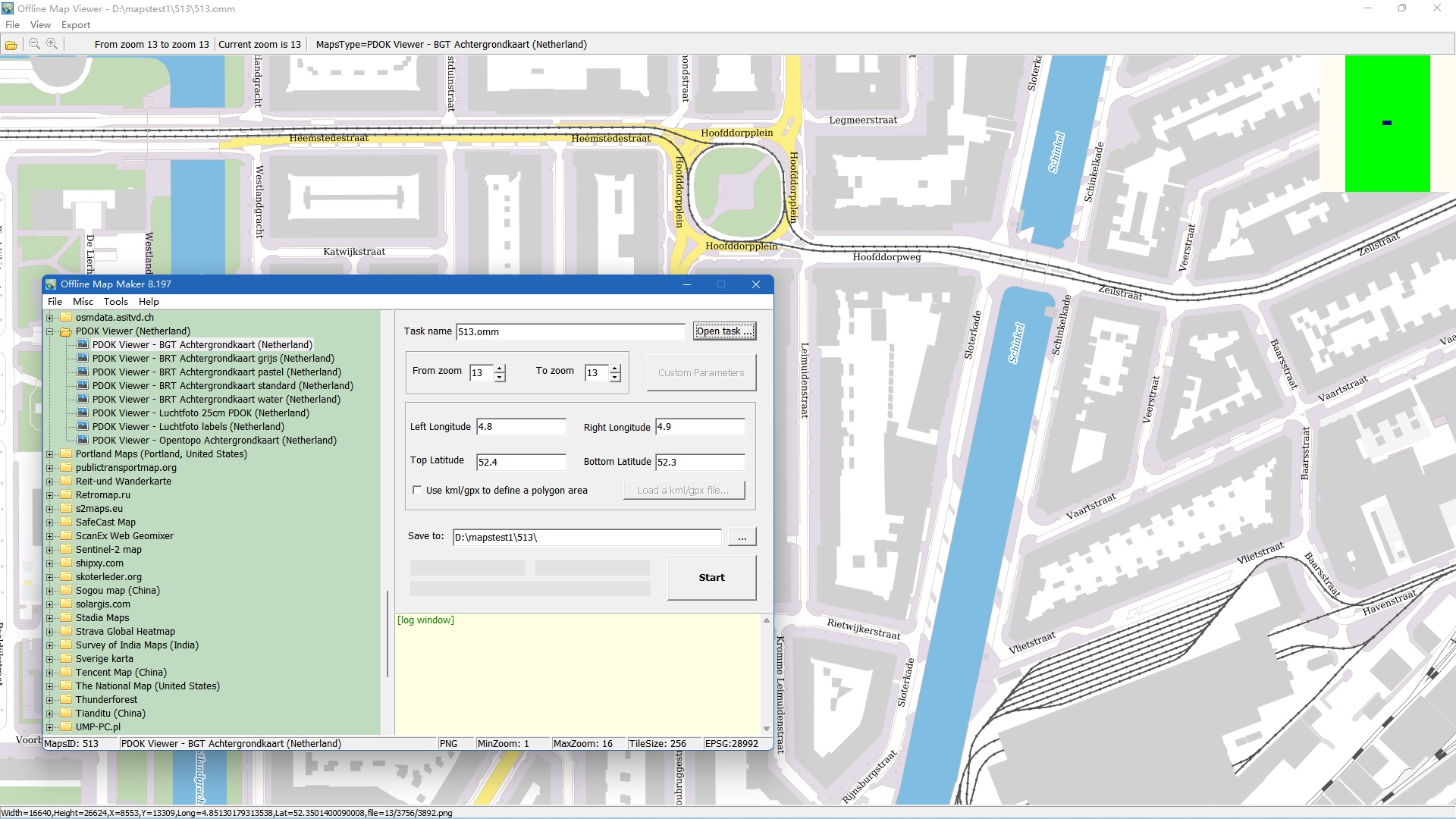Viewport: 1456px width, 819px height.
Task: Open the Export menu in Map Viewer
Action: [x=76, y=25]
